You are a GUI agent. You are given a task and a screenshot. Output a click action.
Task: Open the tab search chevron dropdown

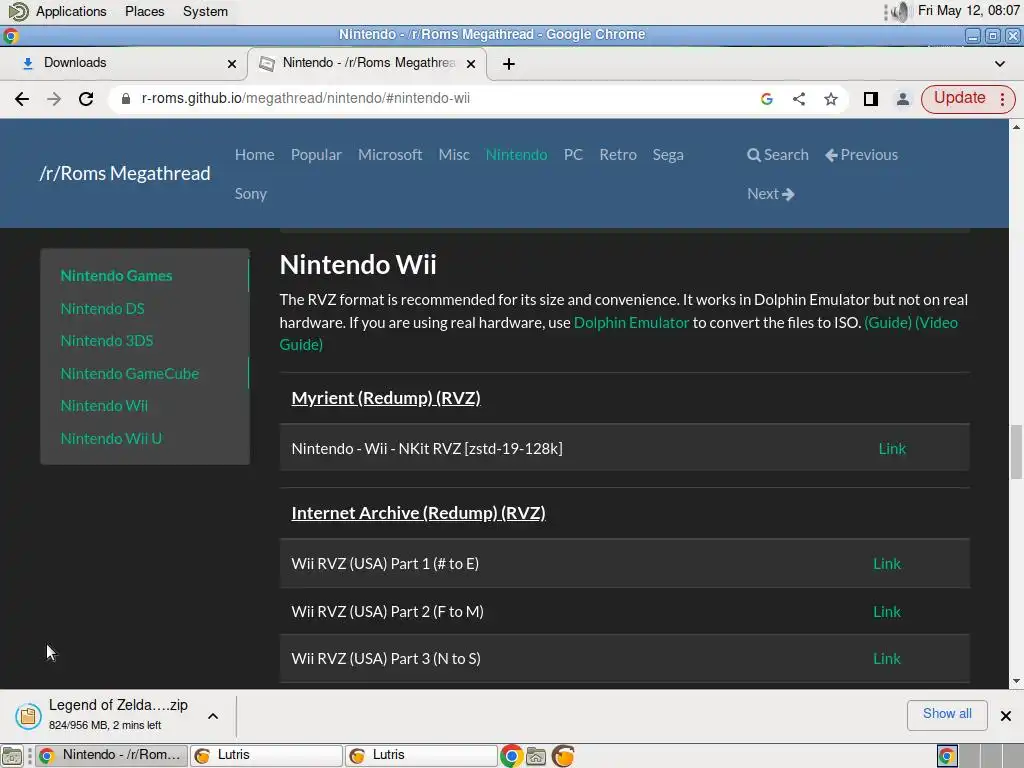point(999,63)
